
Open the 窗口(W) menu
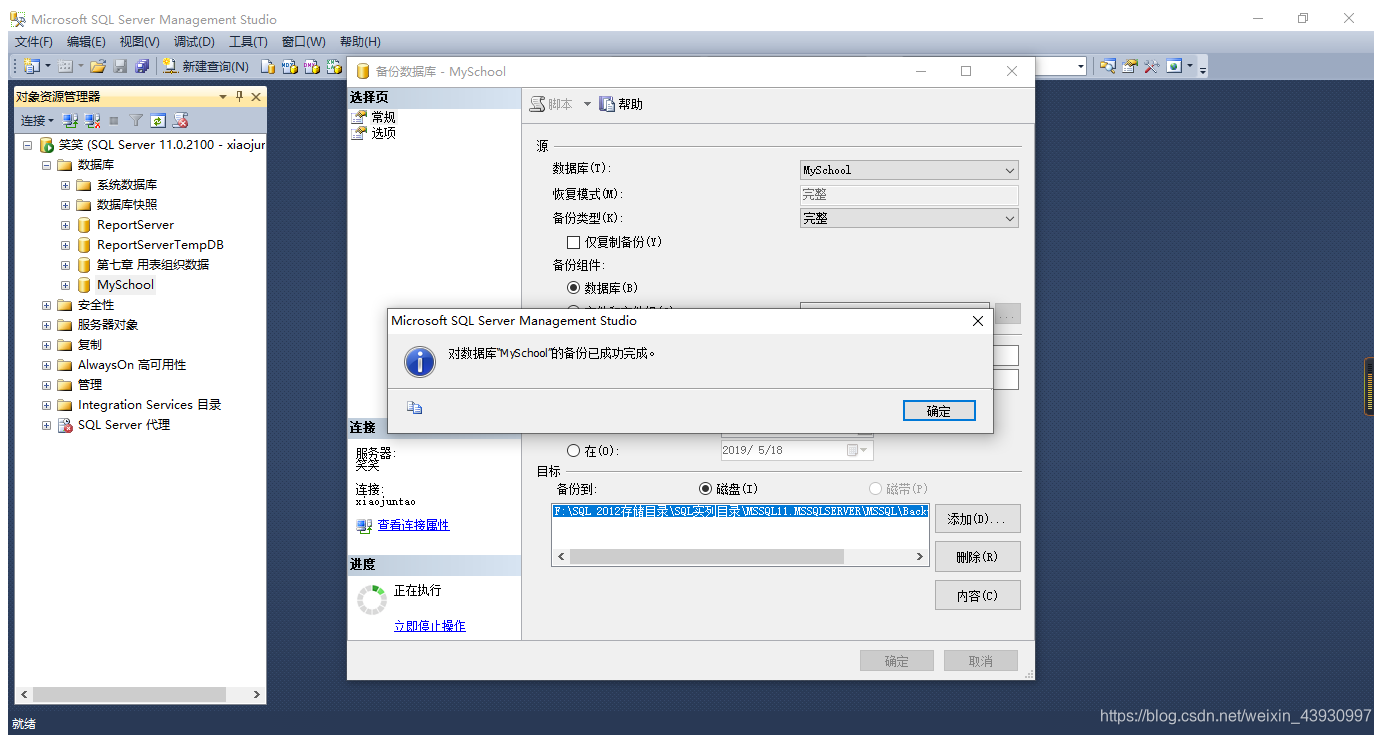[303, 42]
